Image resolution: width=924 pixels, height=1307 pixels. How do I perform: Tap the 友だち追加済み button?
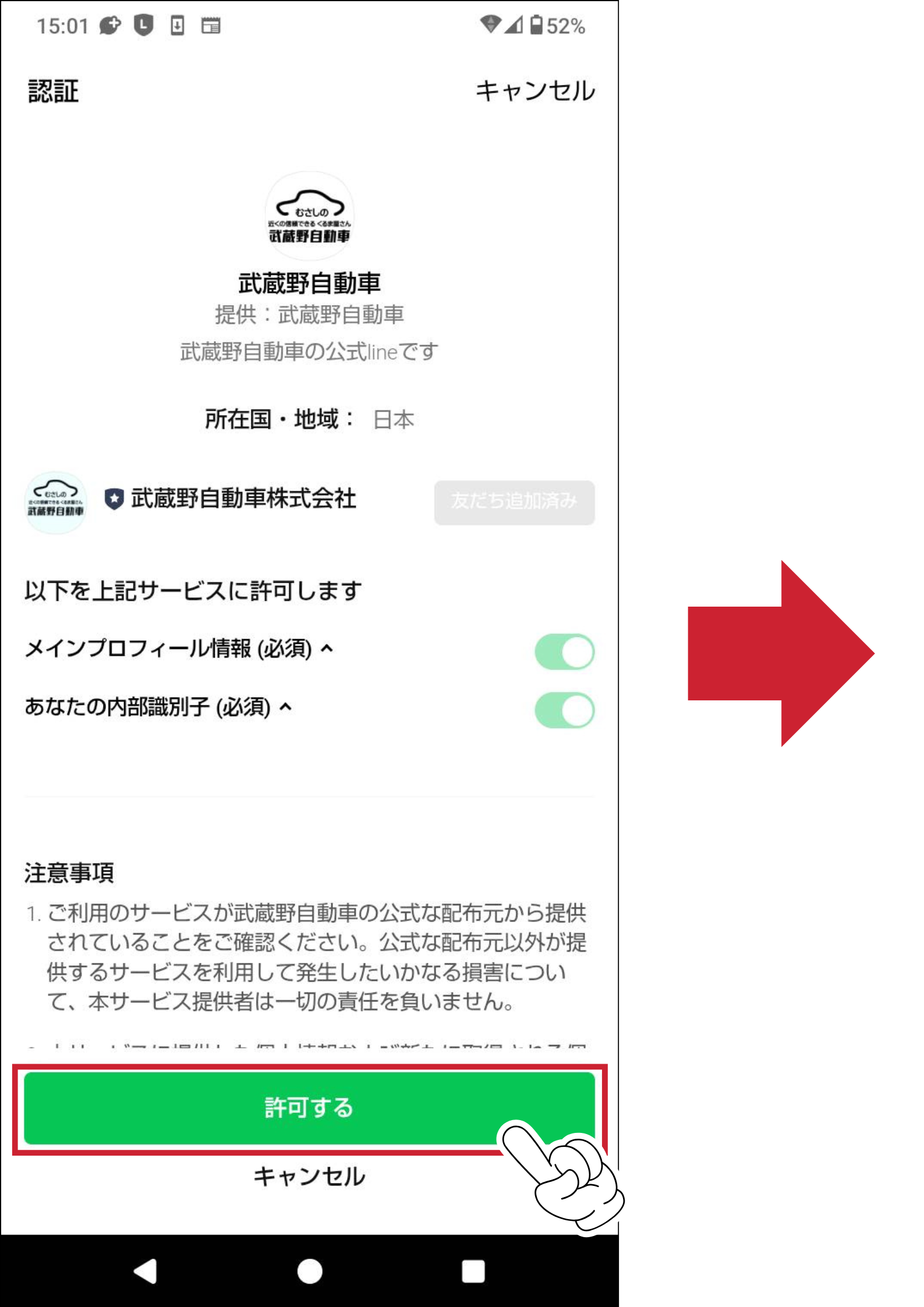click(x=514, y=502)
